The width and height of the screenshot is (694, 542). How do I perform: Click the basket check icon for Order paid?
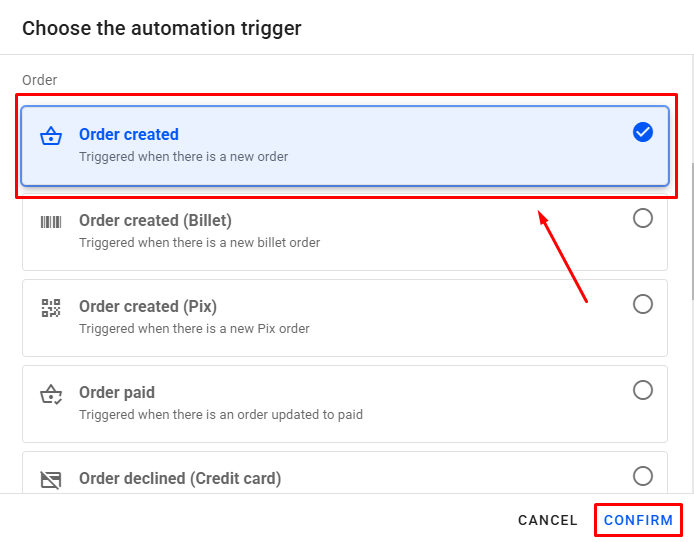(51, 395)
